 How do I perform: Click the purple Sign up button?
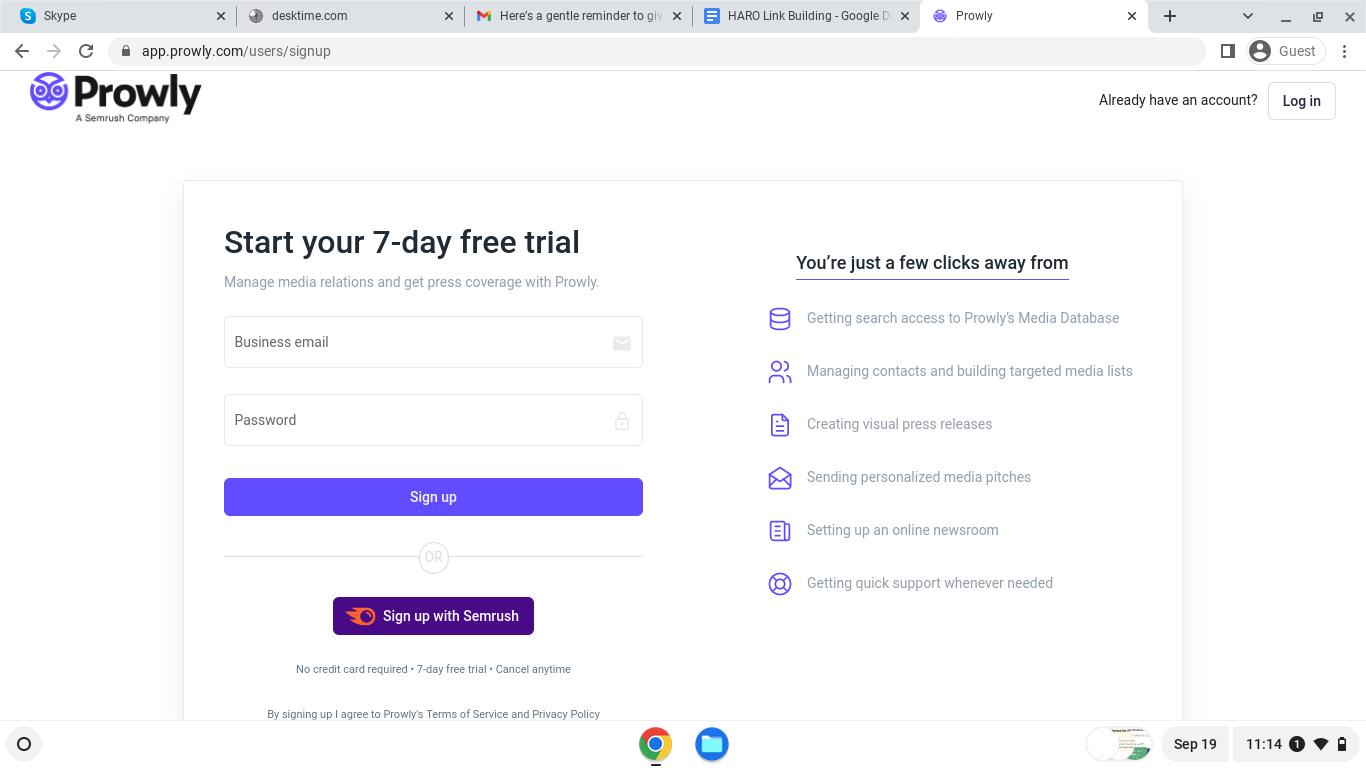click(x=433, y=497)
